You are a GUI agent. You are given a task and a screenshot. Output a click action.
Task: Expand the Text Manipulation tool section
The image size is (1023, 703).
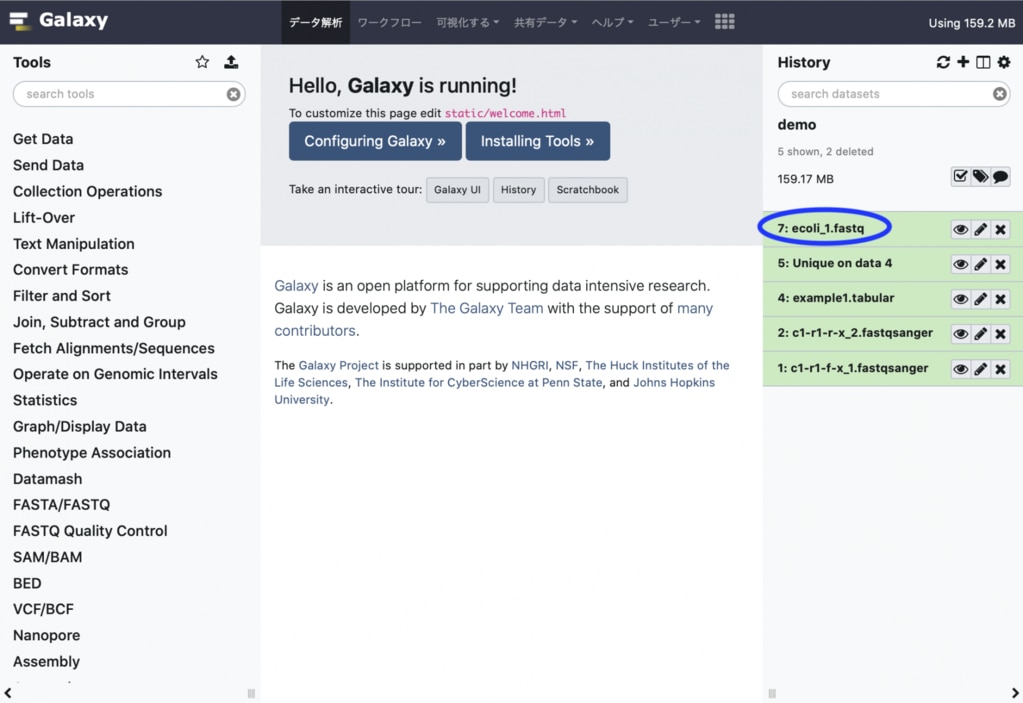[x=74, y=244]
